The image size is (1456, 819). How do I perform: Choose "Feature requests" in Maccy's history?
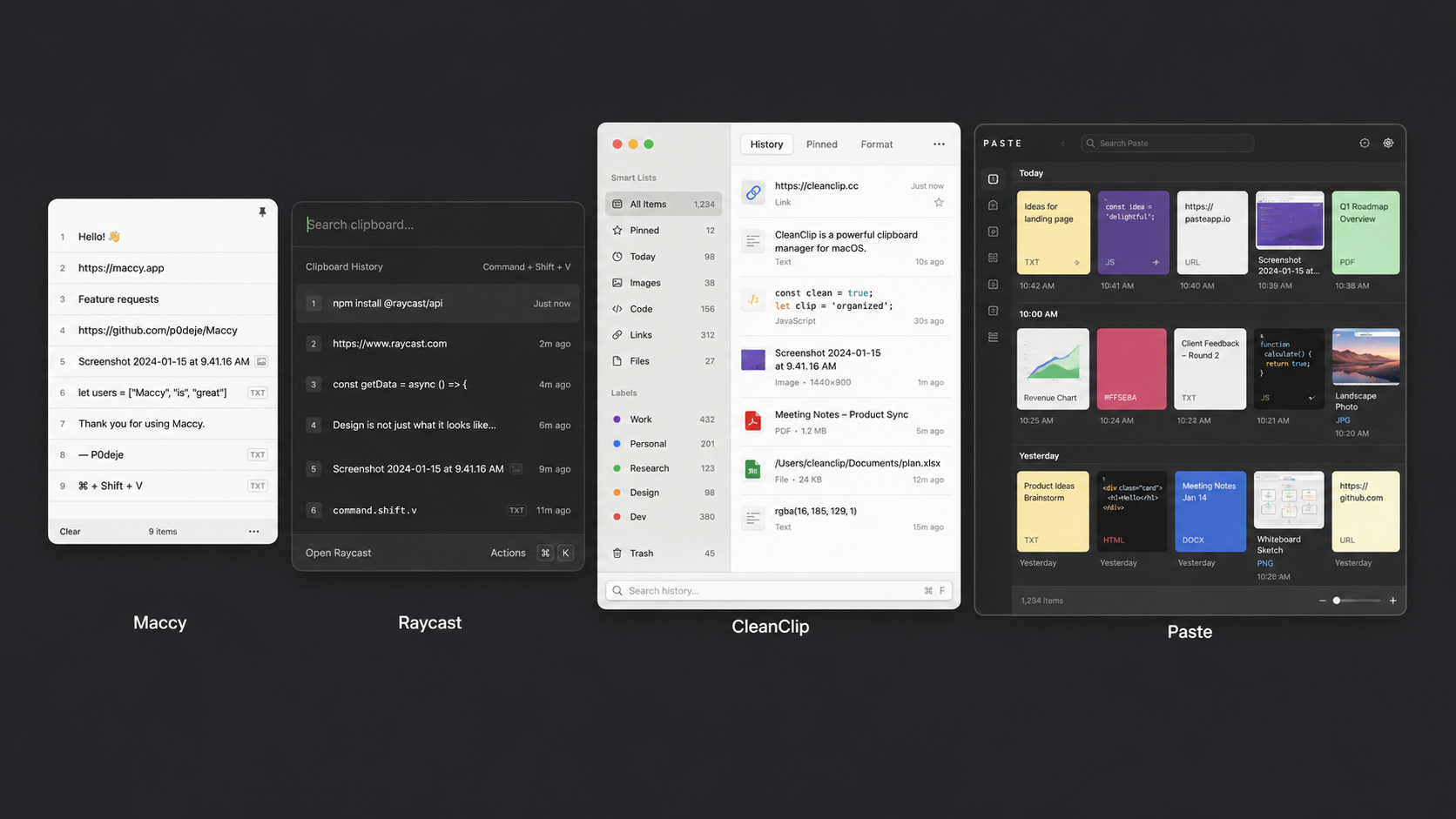point(163,299)
